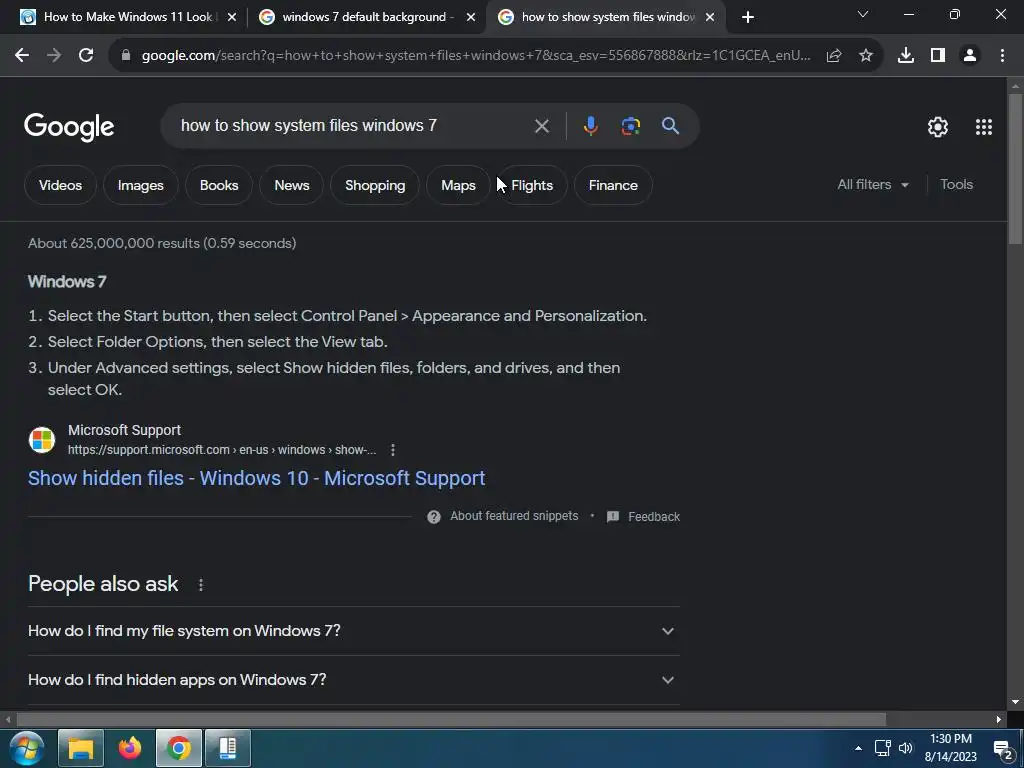Click the Google logo
The width and height of the screenshot is (1024, 768).
coord(69,127)
